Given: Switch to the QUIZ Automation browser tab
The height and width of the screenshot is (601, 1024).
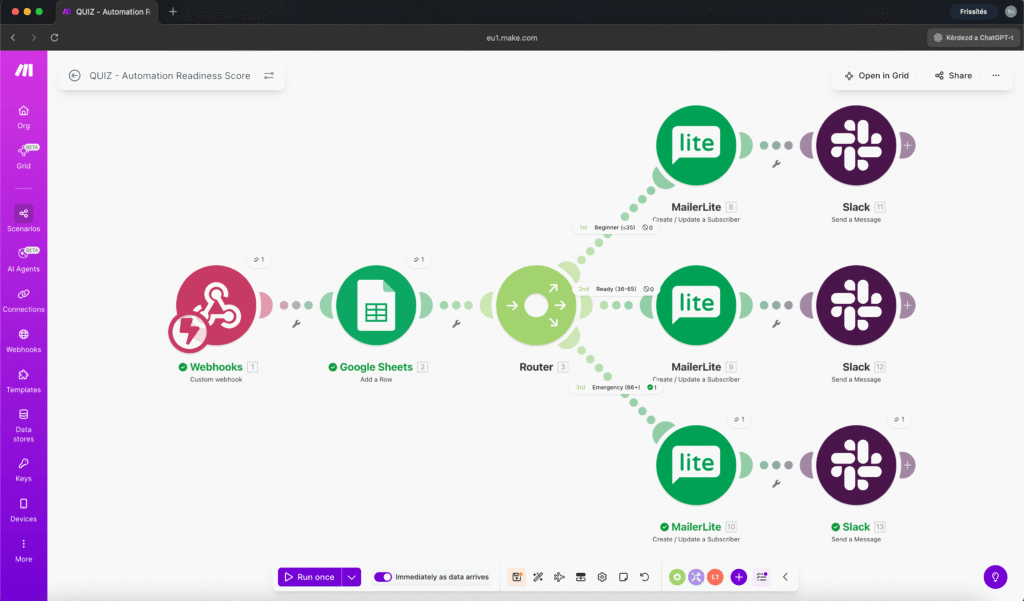Looking at the screenshot, I should click(110, 13).
